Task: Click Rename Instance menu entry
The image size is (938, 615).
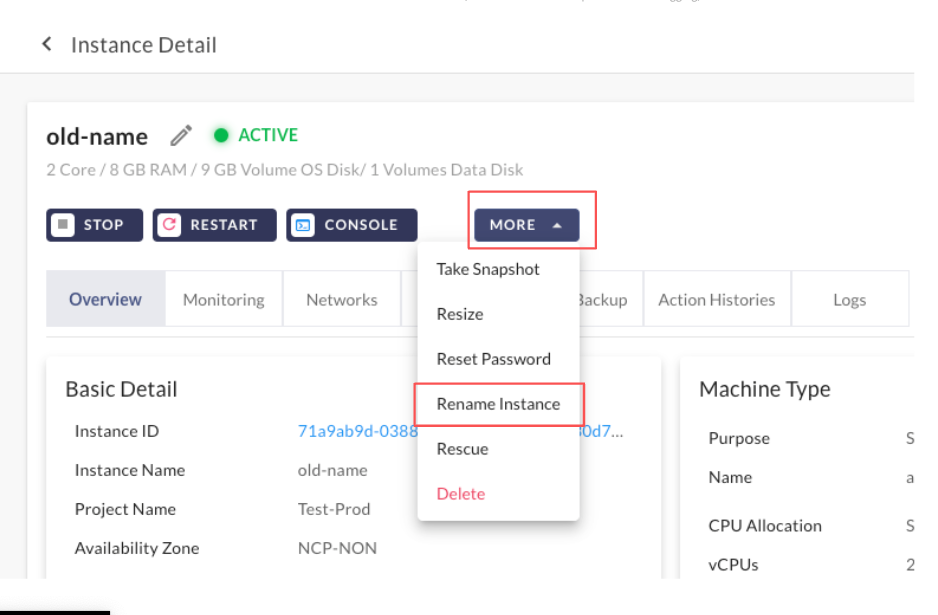Action: 498,404
